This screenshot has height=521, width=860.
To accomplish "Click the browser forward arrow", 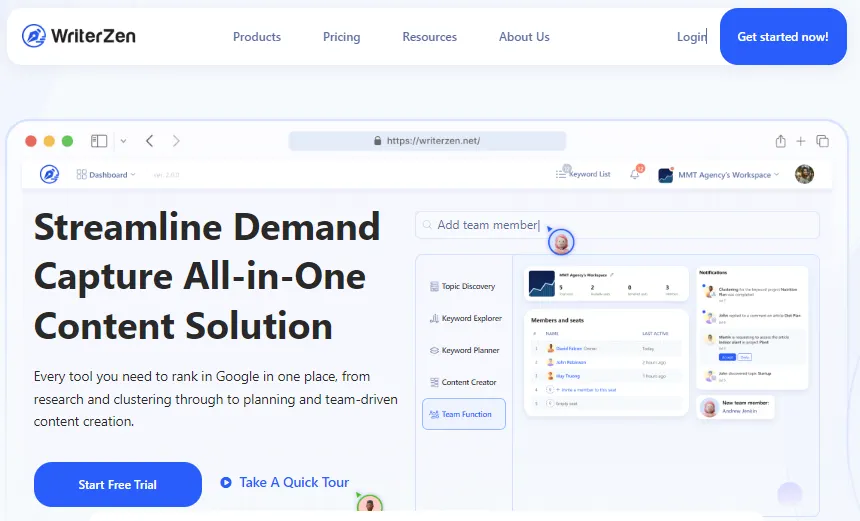I will pyautogui.click(x=176, y=141).
